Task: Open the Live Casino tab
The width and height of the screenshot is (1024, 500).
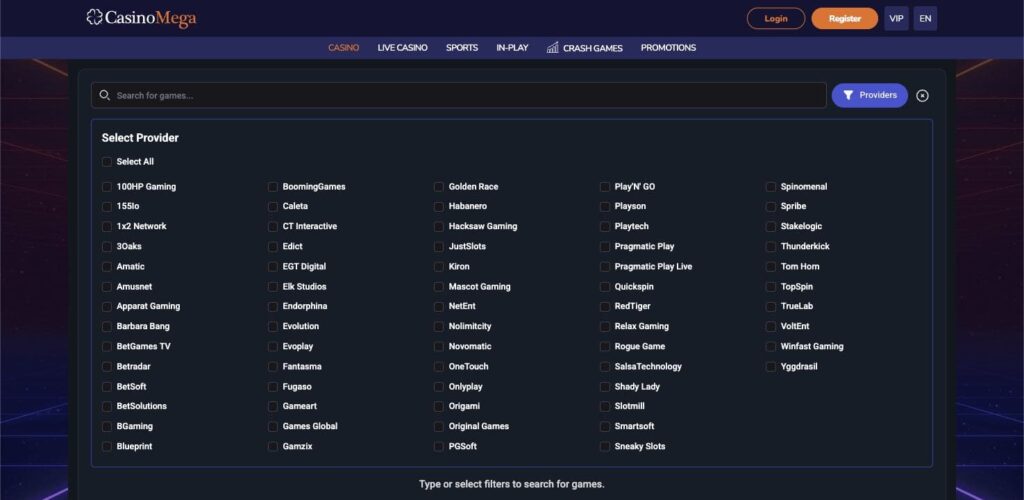Action: coord(402,48)
